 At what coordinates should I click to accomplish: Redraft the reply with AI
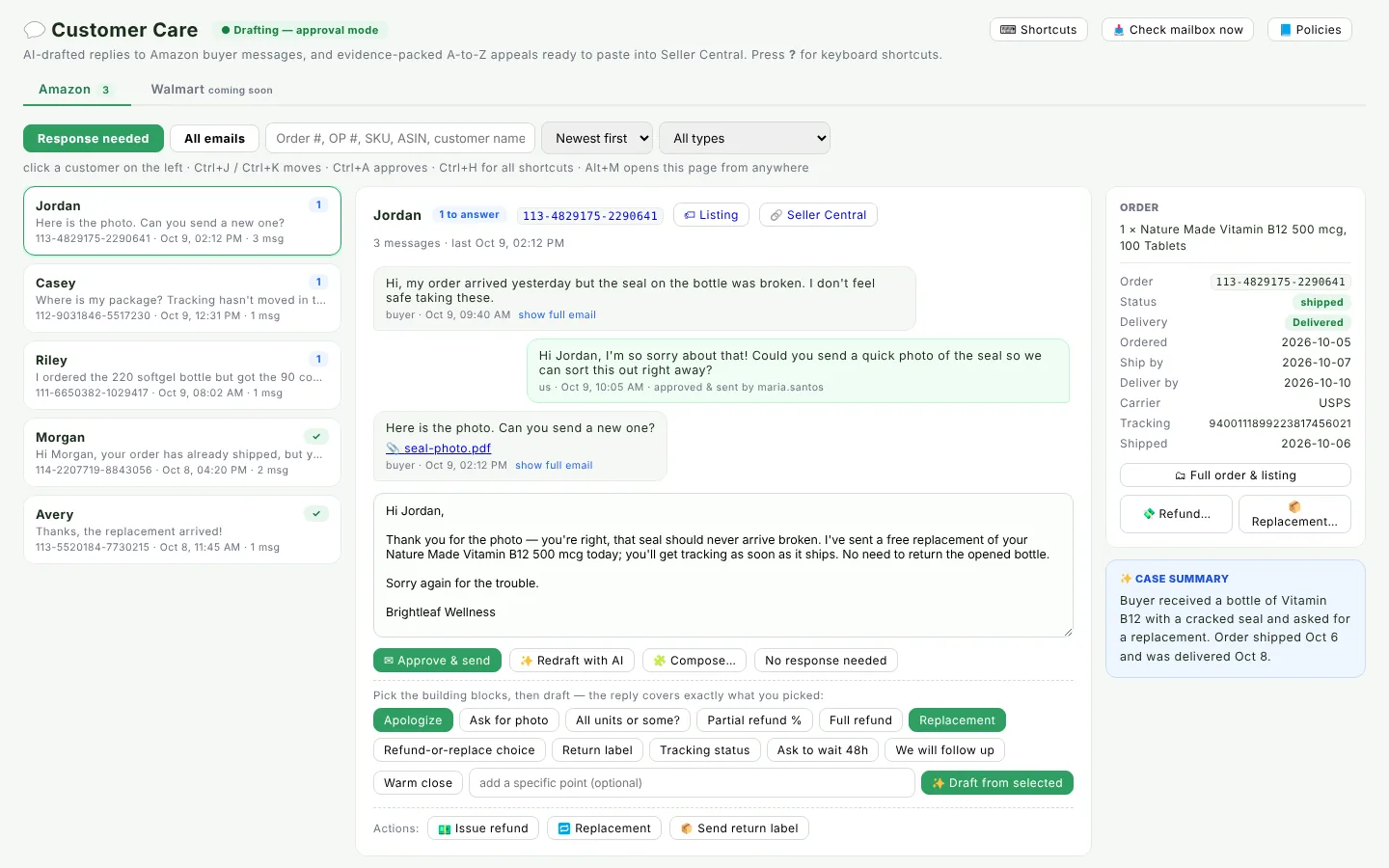(572, 661)
